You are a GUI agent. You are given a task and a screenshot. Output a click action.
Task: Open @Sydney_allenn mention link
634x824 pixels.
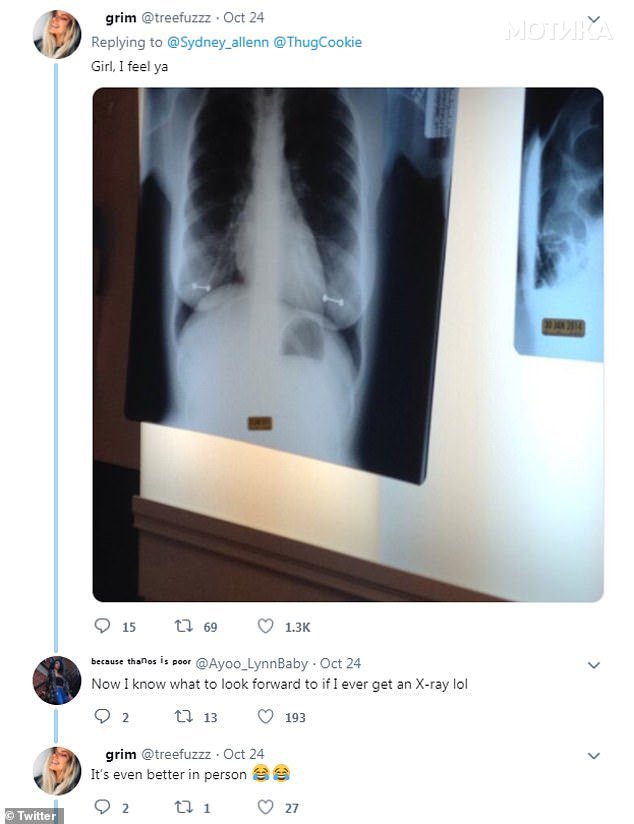point(218,42)
